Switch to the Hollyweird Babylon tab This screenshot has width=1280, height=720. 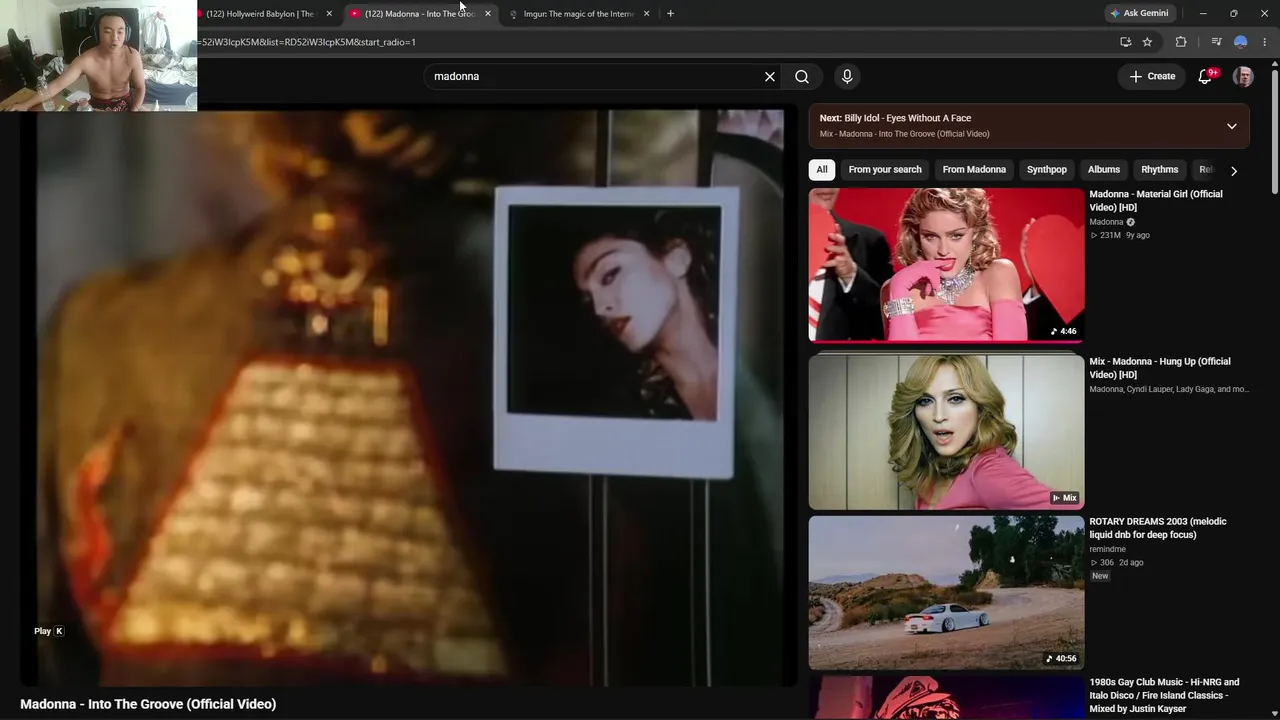point(260,14)
